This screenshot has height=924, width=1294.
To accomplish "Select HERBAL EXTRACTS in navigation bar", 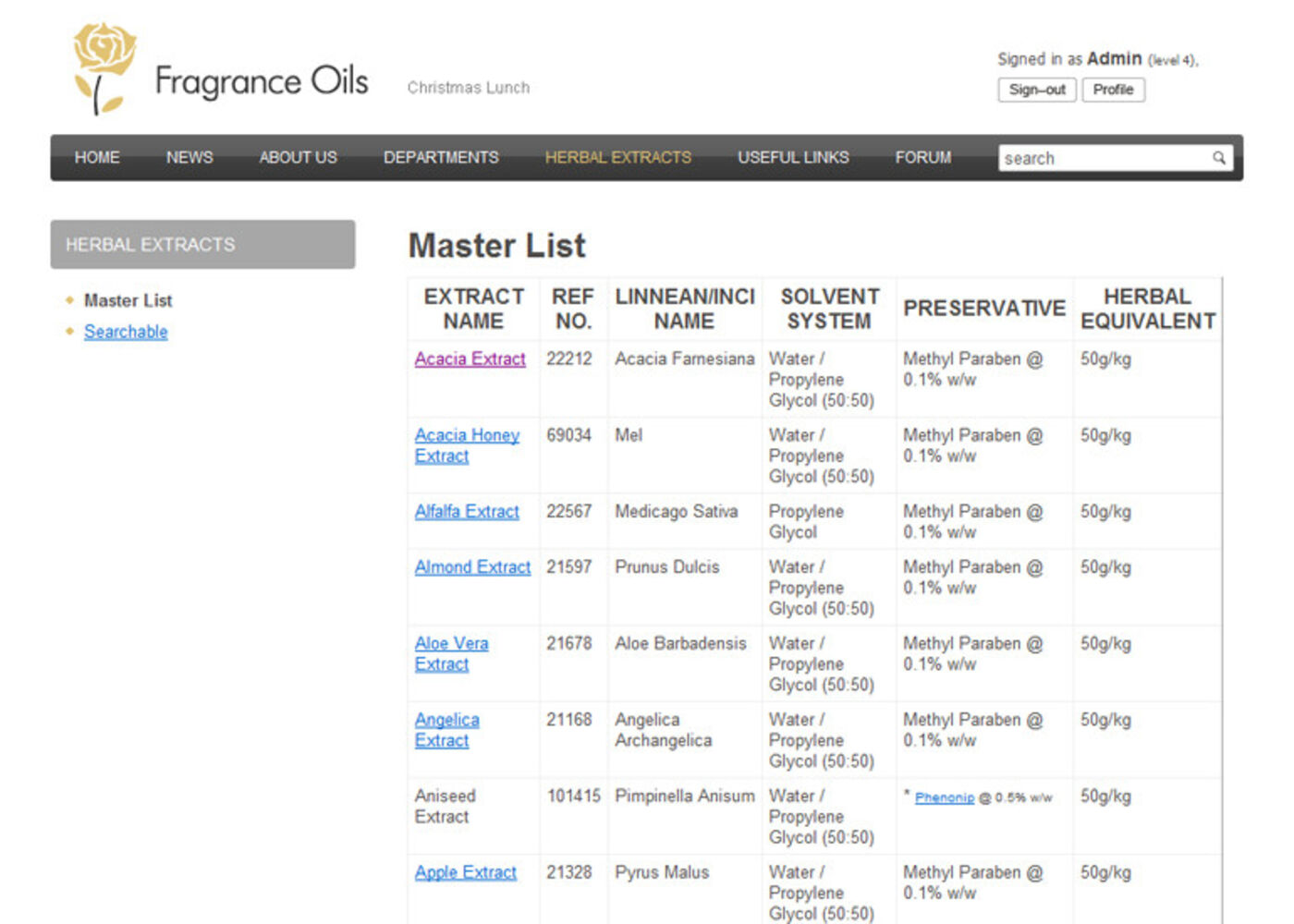I will click(x=617, y=158).
